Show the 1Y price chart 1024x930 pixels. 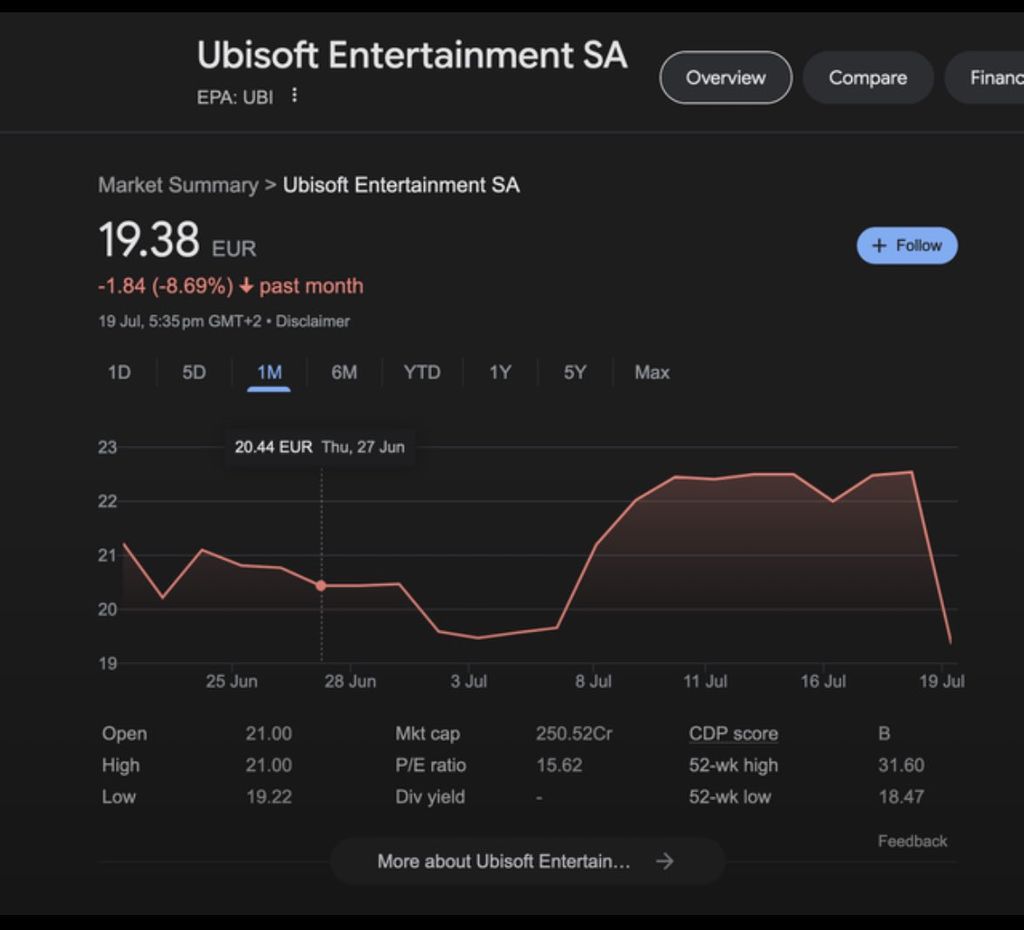[500, 372]
